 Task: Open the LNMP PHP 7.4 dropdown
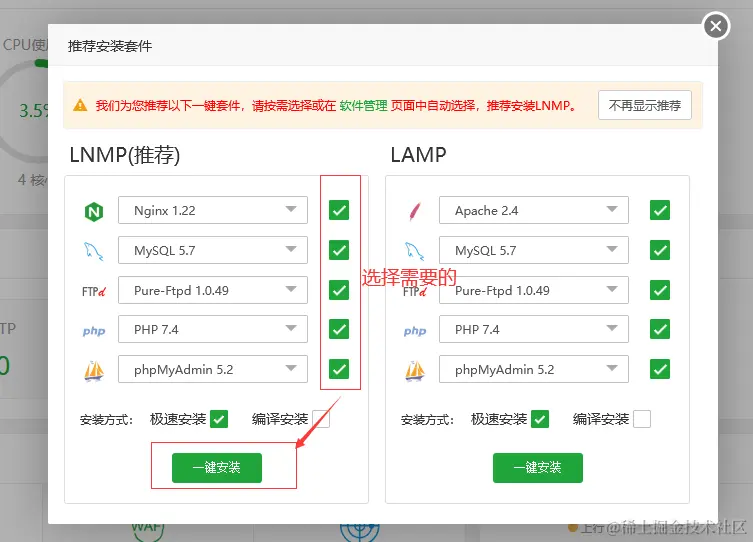213,329
